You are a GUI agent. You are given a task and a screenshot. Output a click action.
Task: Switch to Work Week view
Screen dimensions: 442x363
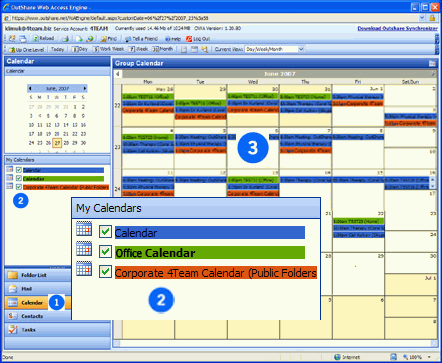click(108, 49)
